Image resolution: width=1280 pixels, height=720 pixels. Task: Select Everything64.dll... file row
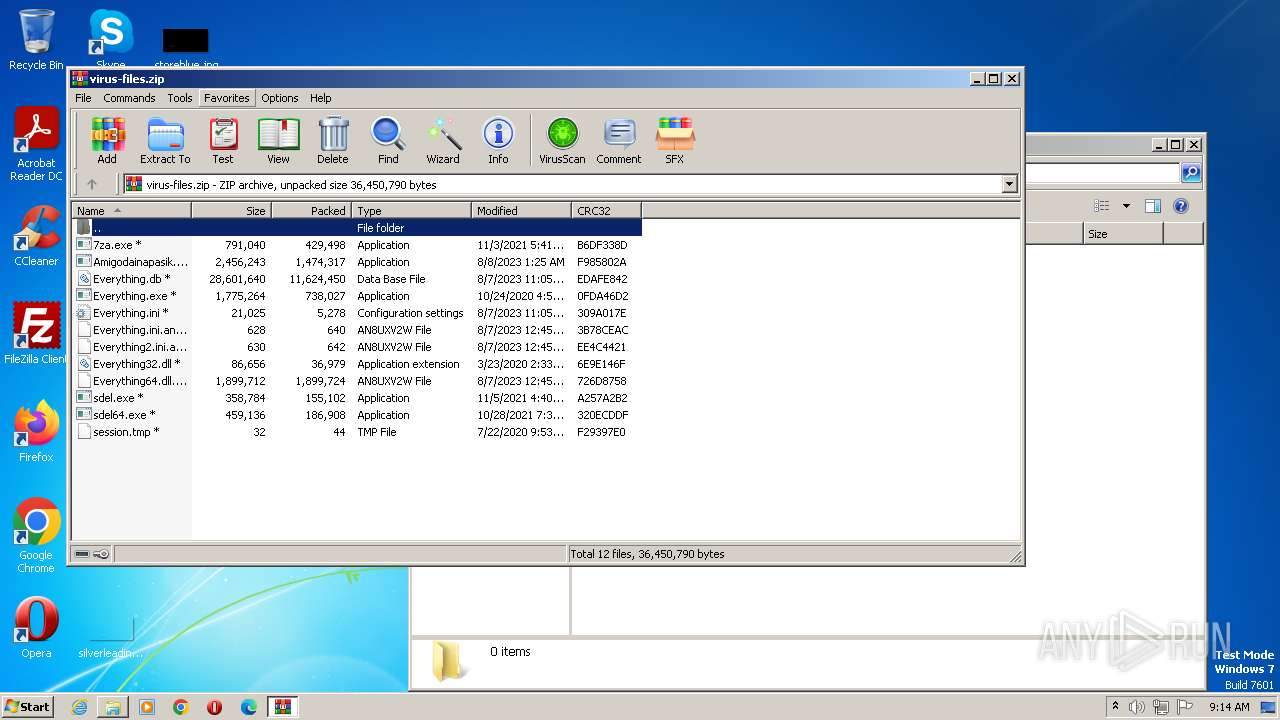(x=357, y=381)
